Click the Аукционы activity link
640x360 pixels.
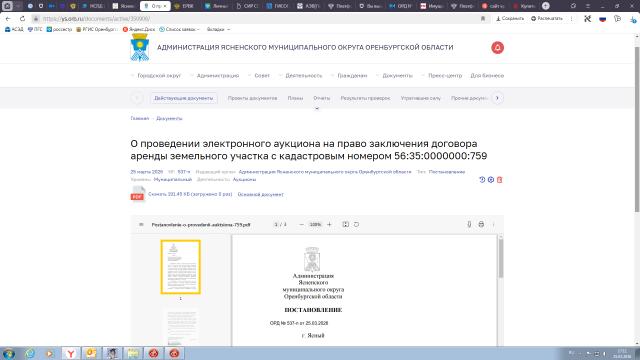244,180
